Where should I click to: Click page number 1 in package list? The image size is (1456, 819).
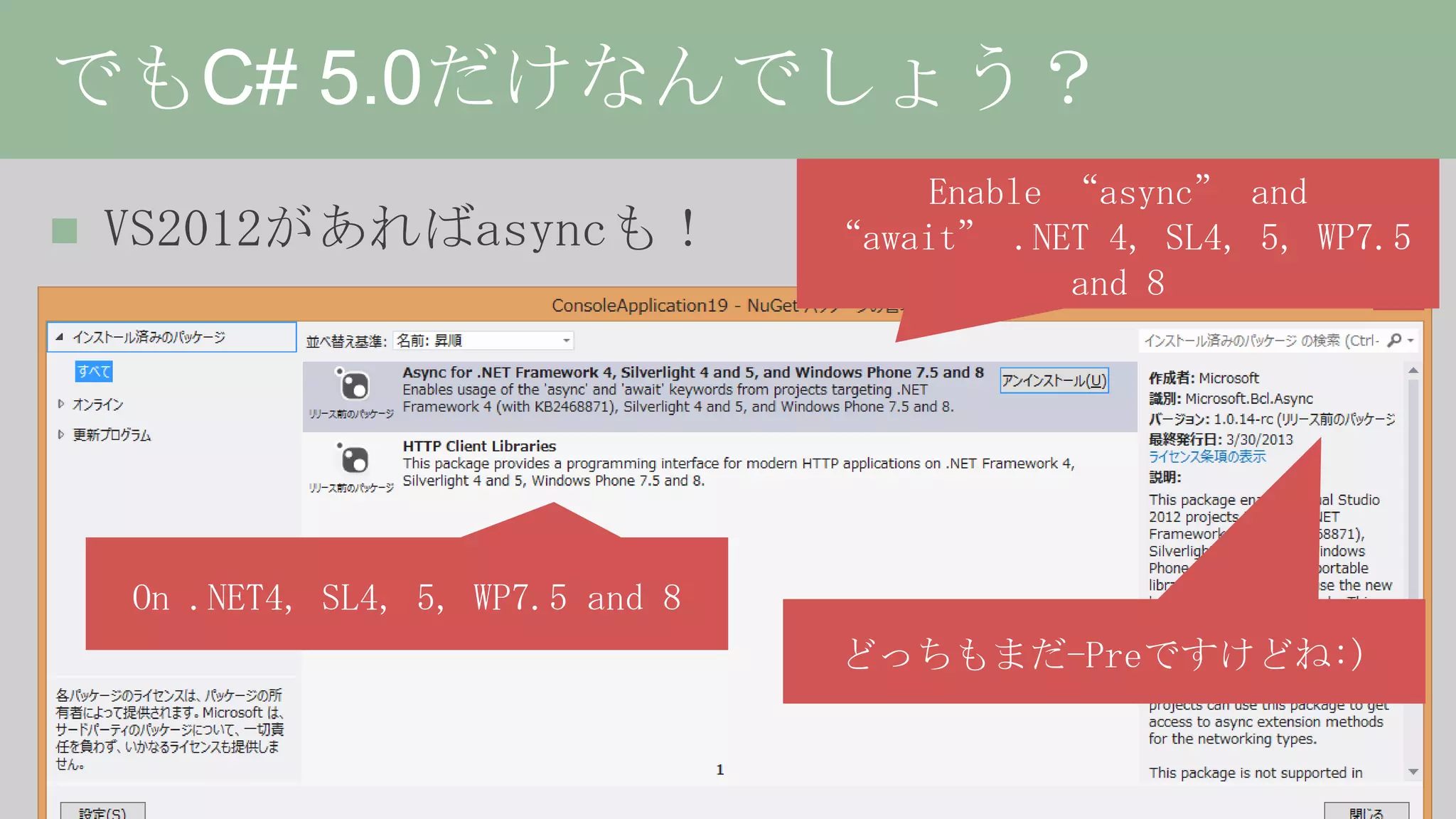click(x=719, y=769)
